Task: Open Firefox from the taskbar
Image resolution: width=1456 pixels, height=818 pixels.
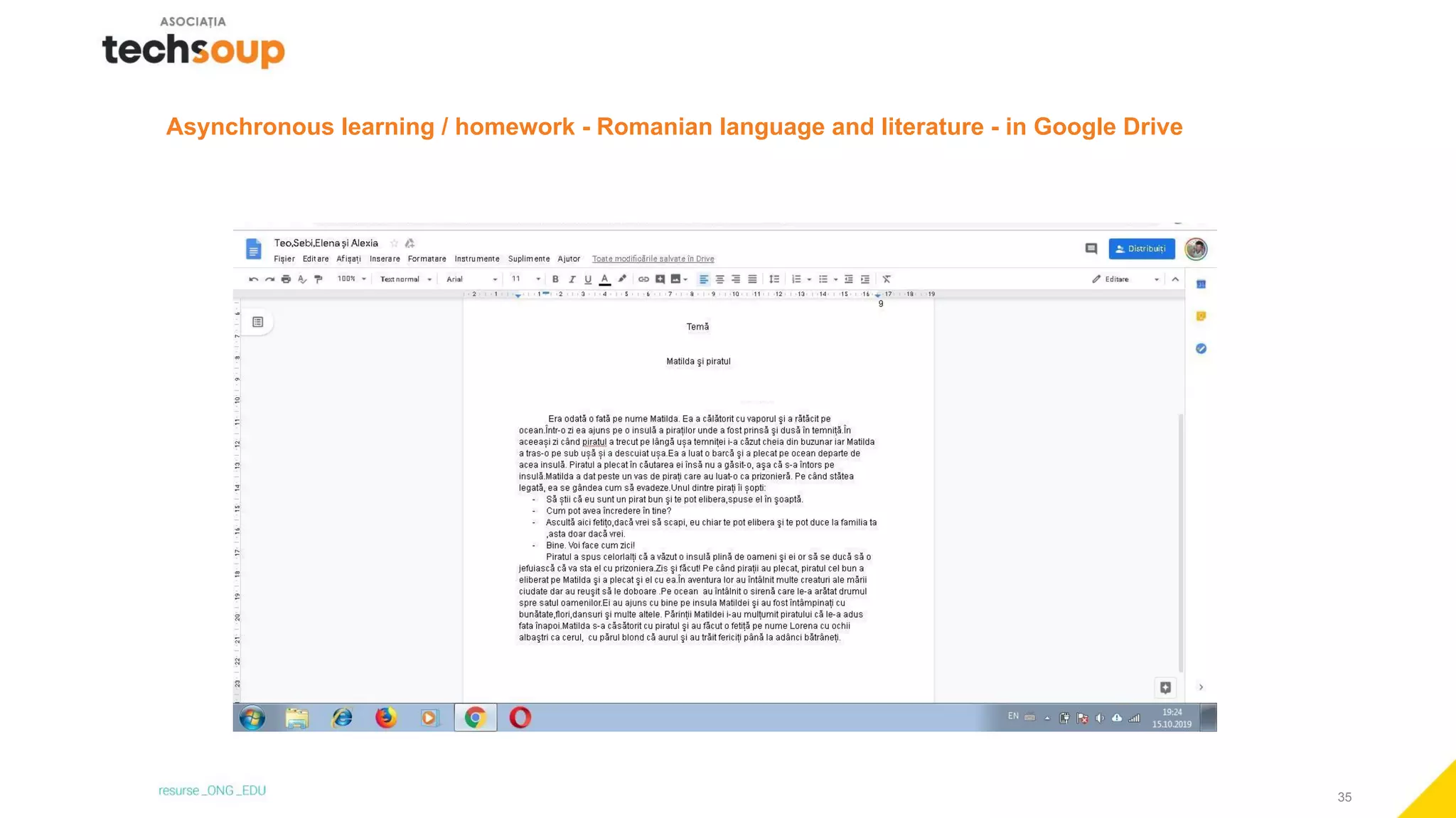Action: (x=386, y=718)
